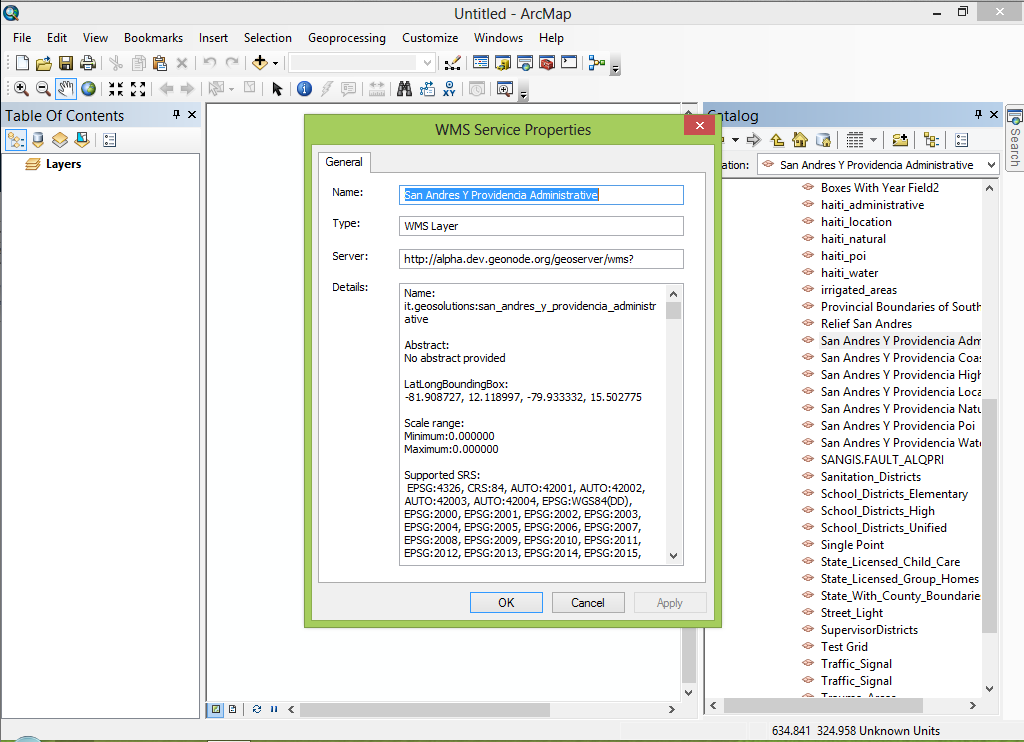
Task: Click the Name input field
Action: 541,195
